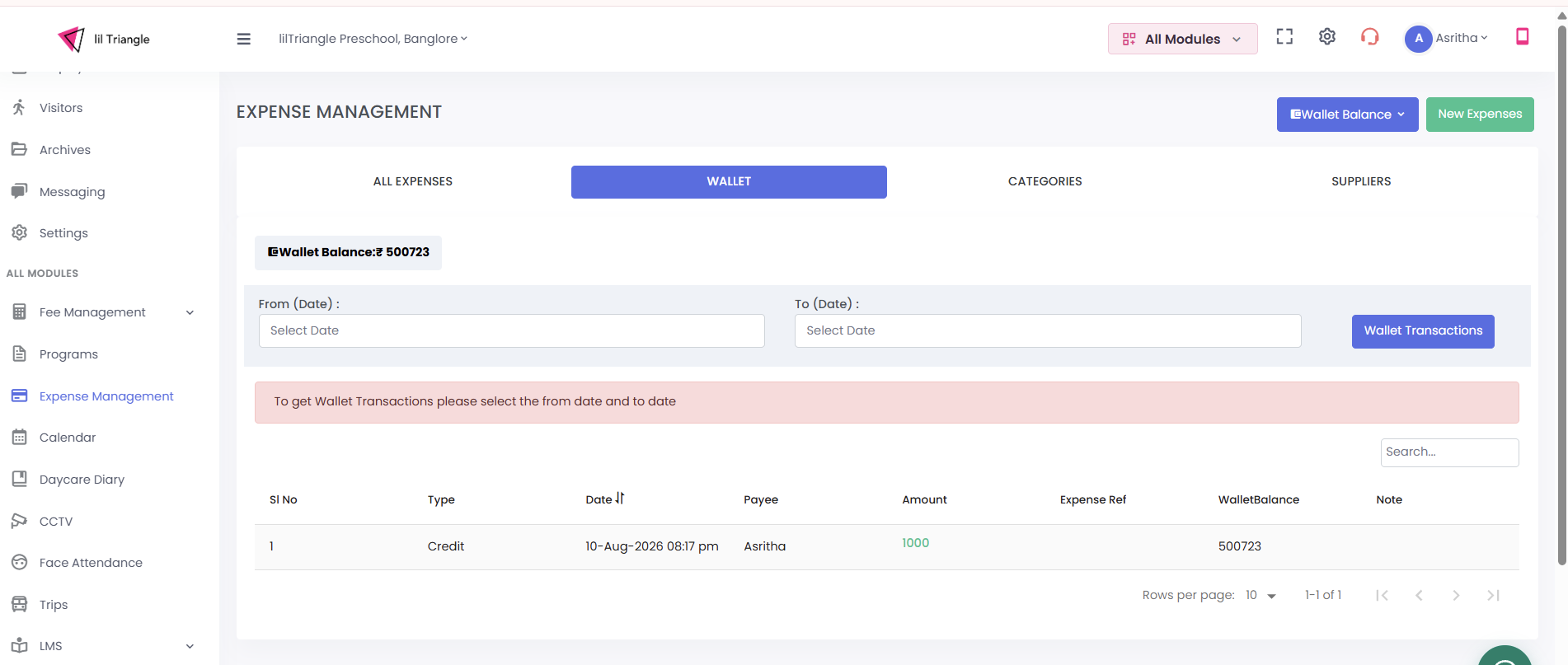Toggle the hamburger sidebar menu

point(243,39)
